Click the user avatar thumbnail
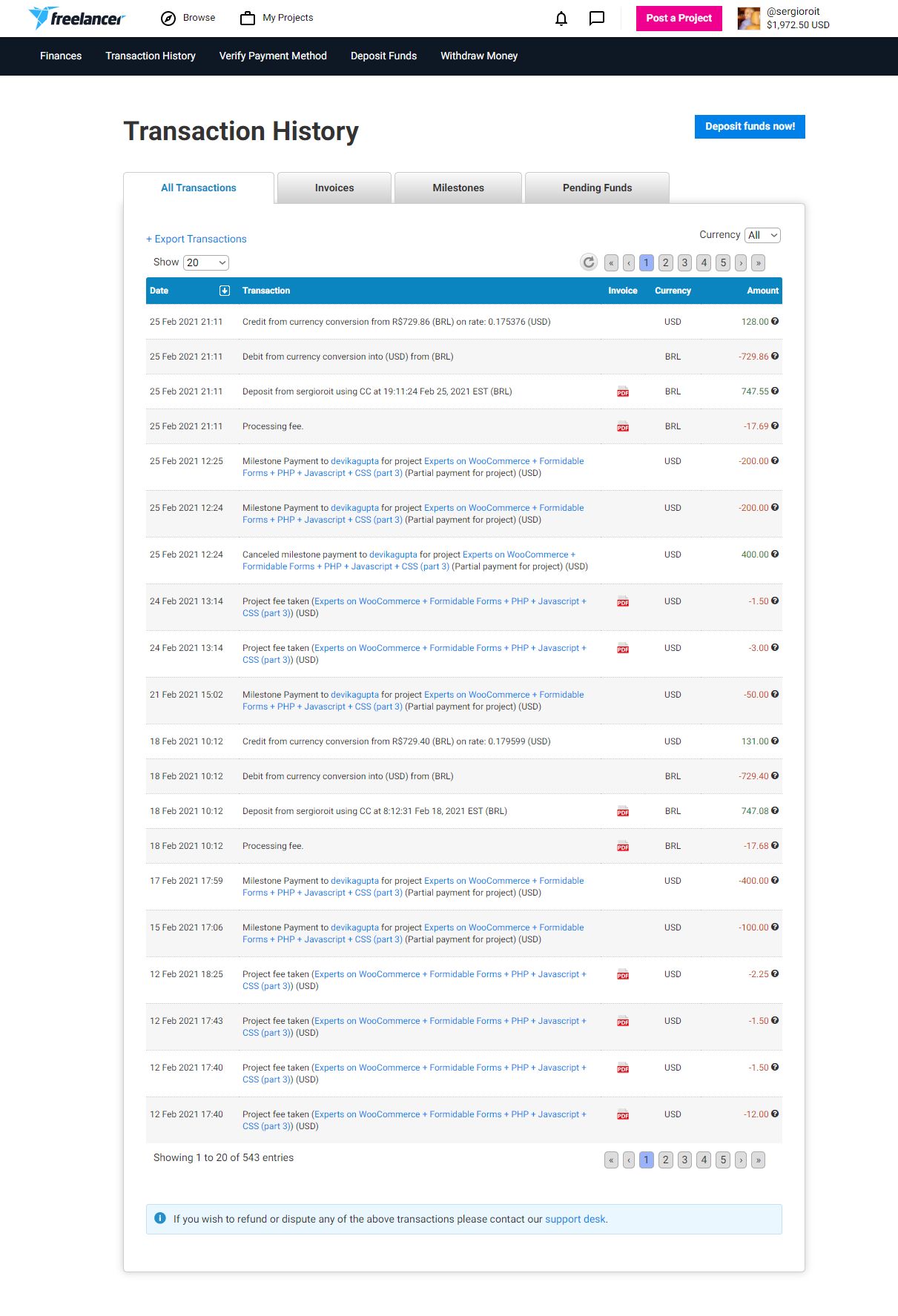898x1316 pixels. pos(749,19)
